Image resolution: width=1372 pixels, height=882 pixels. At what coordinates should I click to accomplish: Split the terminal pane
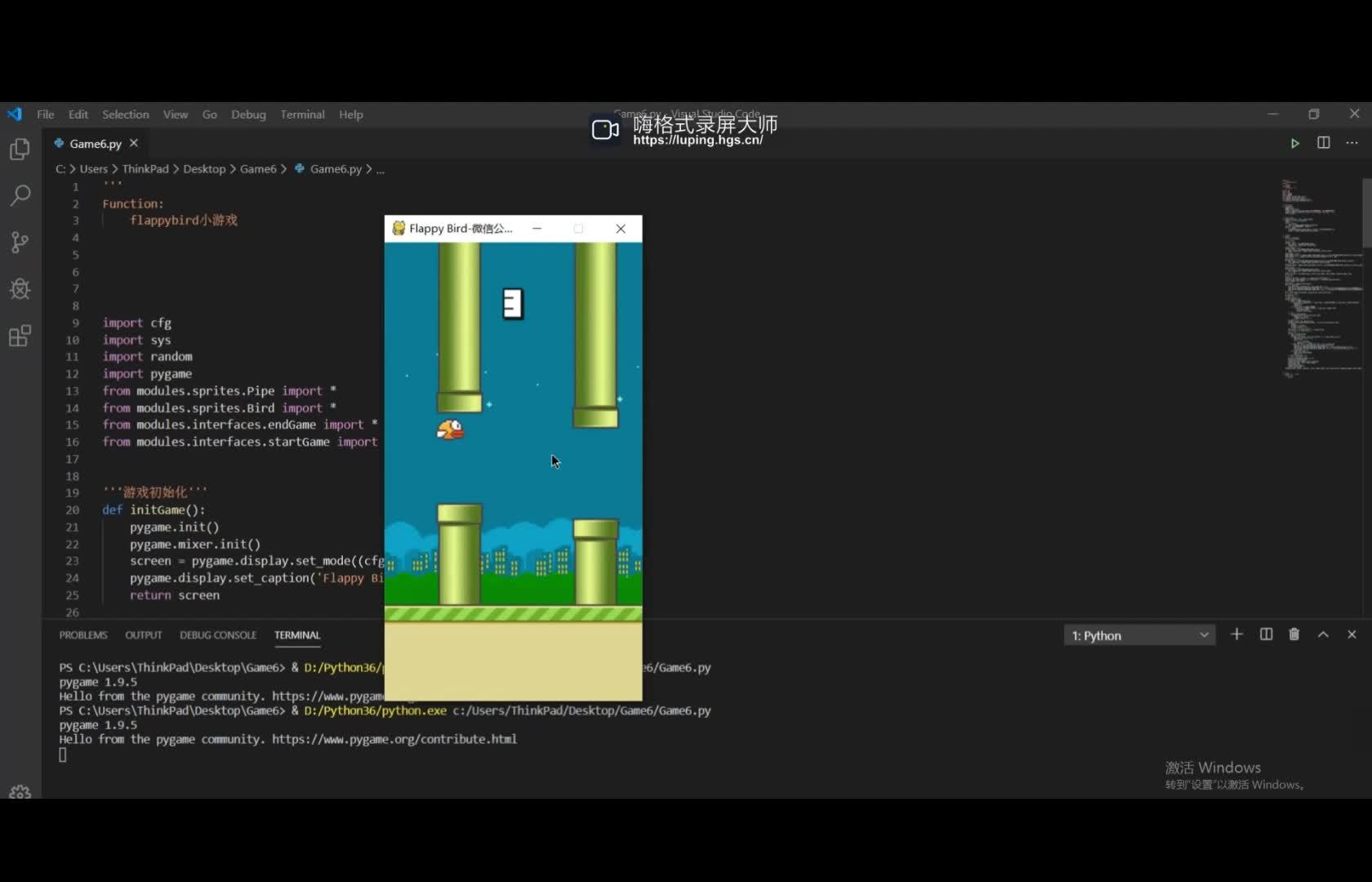[1265, 635]
